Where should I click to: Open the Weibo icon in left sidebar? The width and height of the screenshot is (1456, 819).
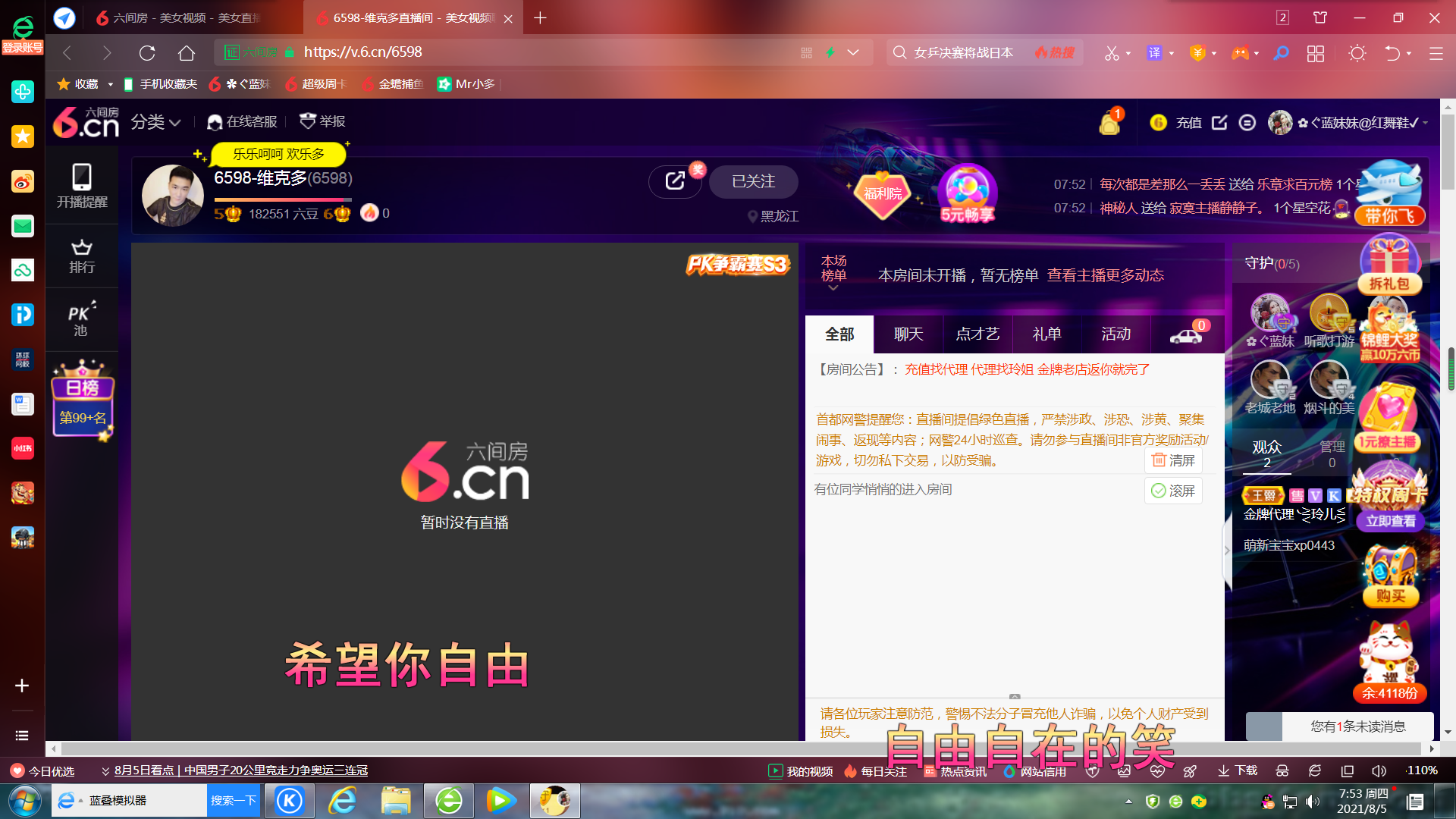coord(23,181)
